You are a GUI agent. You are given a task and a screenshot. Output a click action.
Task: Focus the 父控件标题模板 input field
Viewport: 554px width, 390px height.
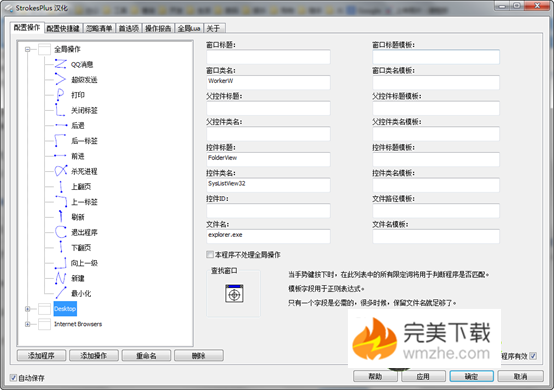(x=436, y=108)
